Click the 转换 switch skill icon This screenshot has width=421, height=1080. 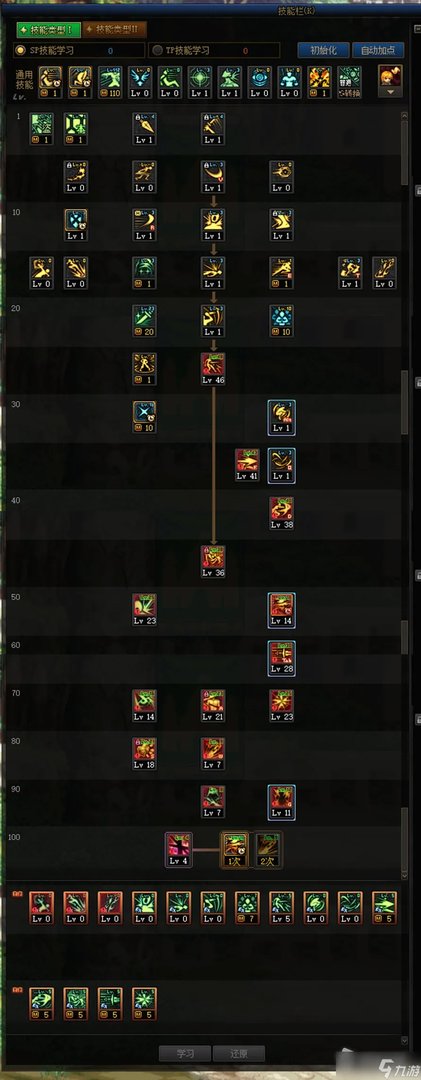(349, 83)
